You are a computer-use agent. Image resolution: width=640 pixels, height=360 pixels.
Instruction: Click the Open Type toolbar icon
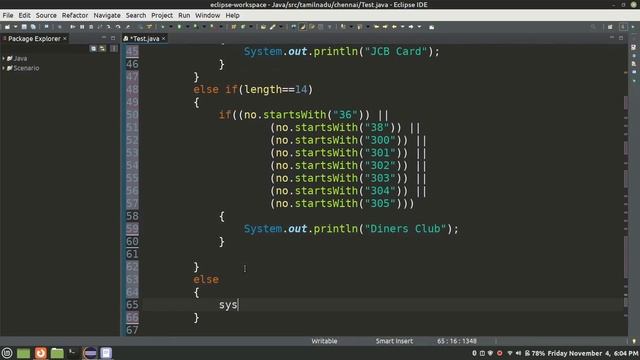(263, 27)
